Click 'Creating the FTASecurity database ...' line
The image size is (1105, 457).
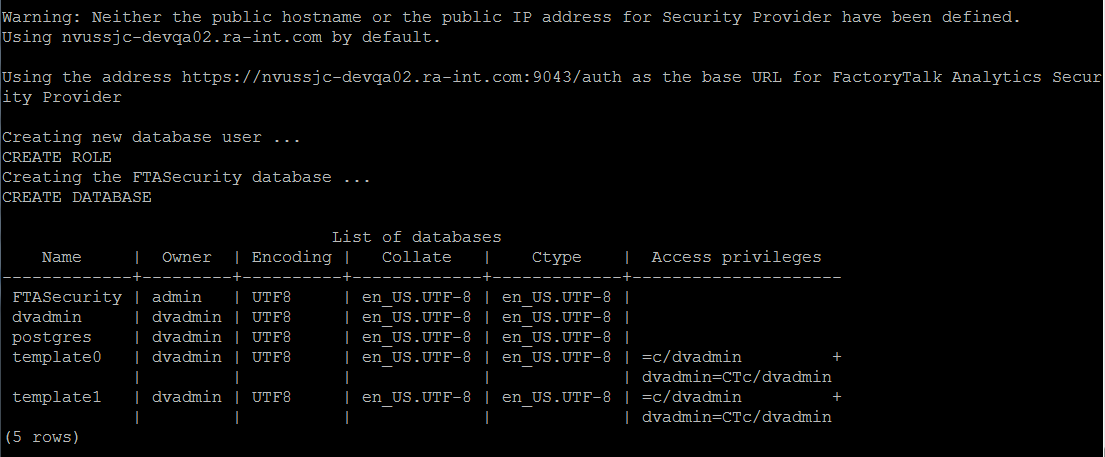pos(187,177)
